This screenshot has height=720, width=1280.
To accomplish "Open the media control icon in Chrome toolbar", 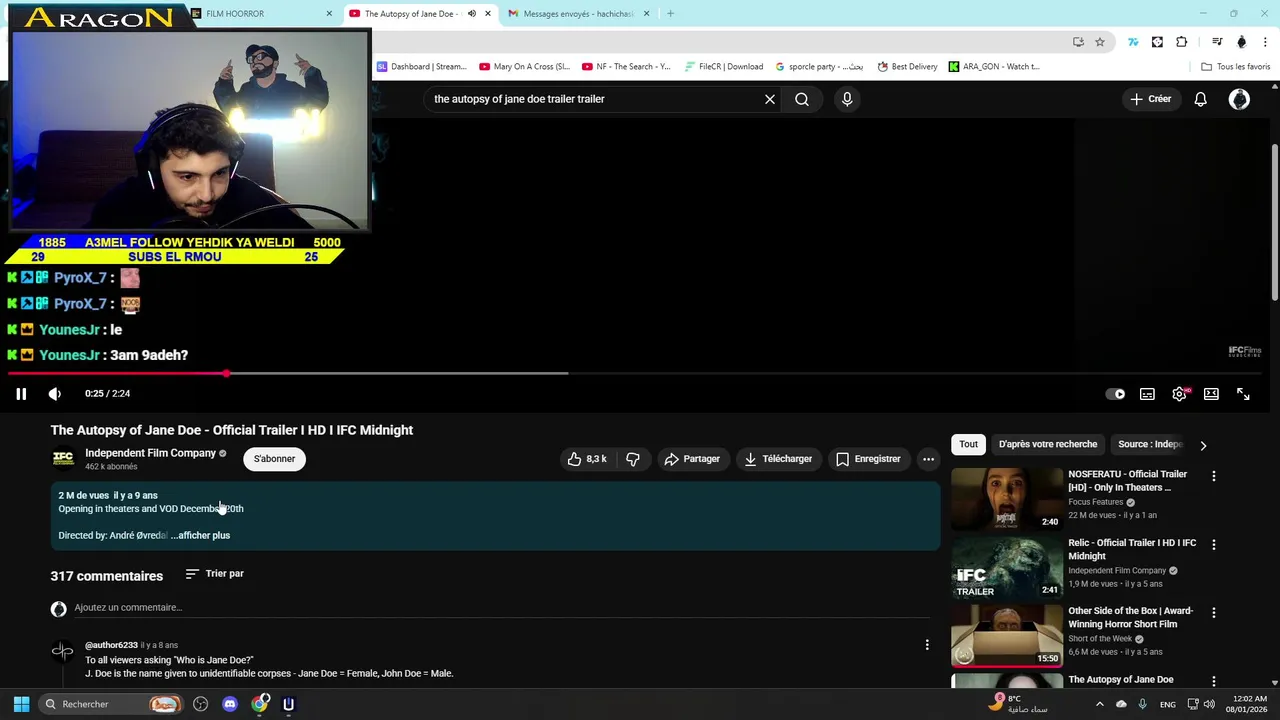I will 1217,42.
